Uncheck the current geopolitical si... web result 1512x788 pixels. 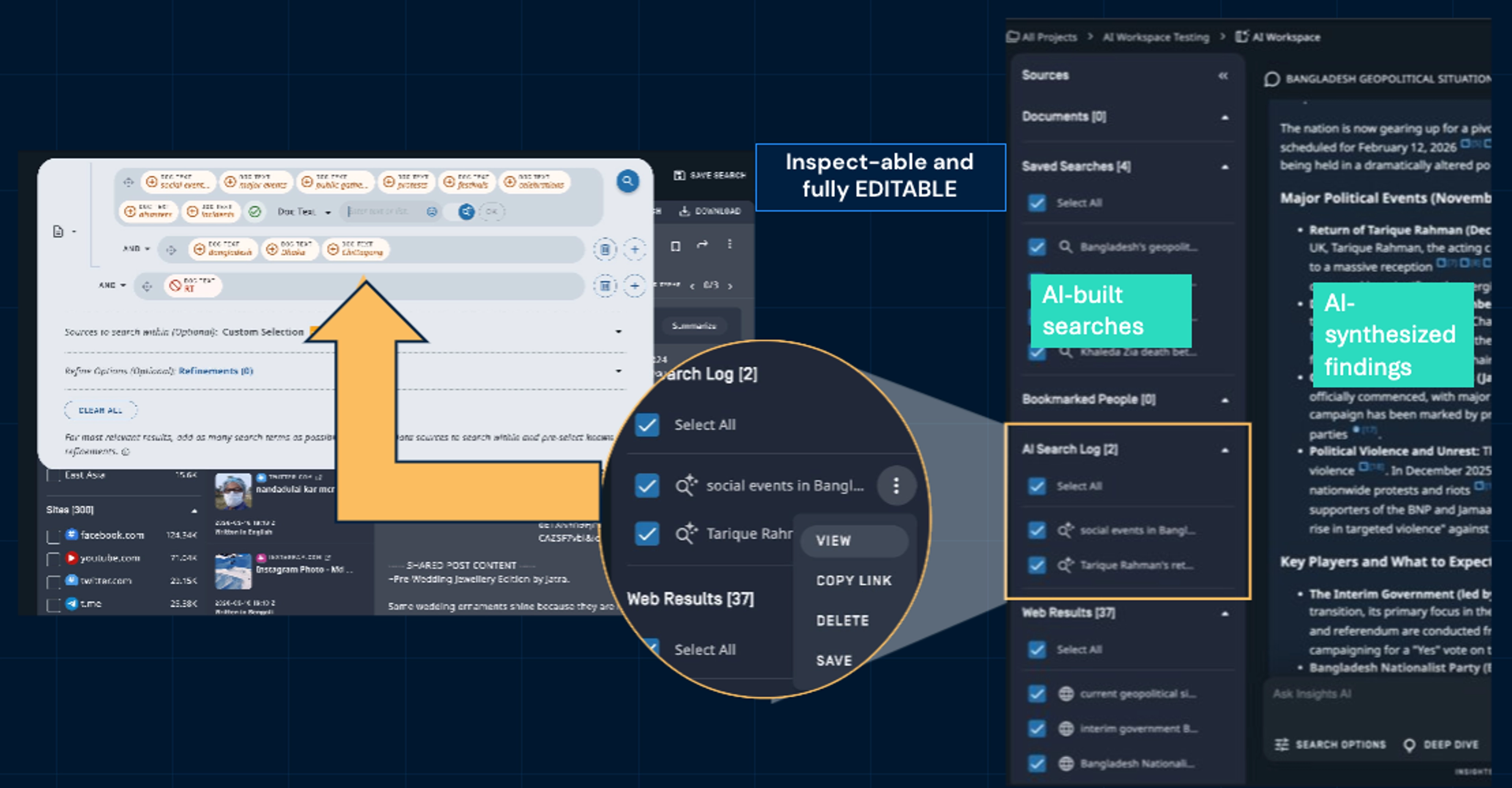(x=1037, y=693)
